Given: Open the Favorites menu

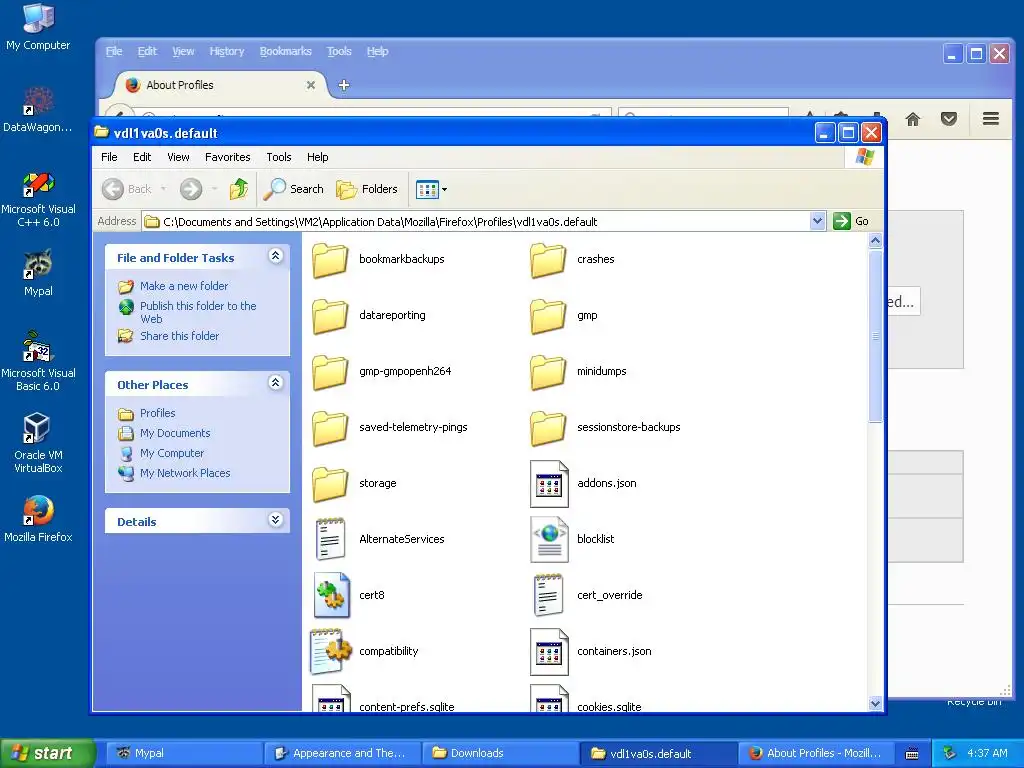Looking at the screenshot, I should (227, 157).
